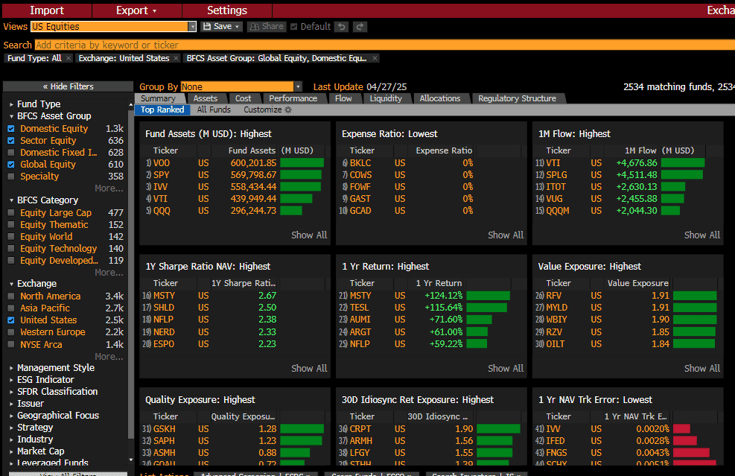The image size is (735, 476).
Task: Open the Group By dropdown
Action: click(x=298, y=87)
